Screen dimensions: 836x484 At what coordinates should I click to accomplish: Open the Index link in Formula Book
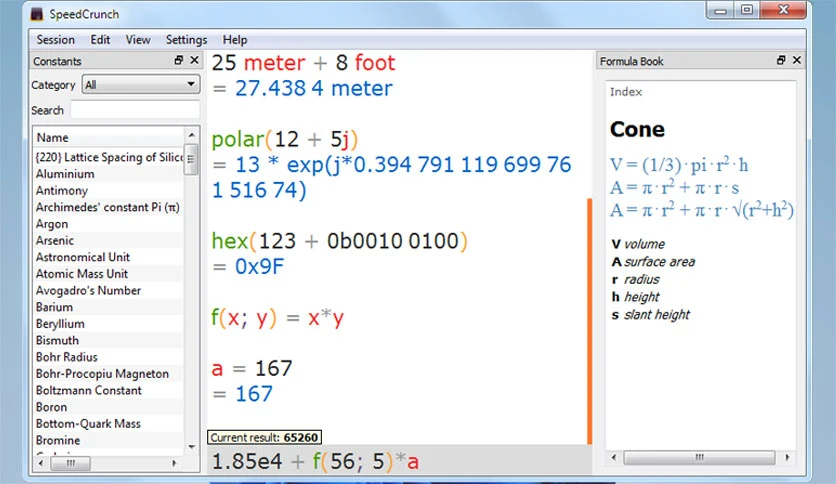(x=626, y=92)
